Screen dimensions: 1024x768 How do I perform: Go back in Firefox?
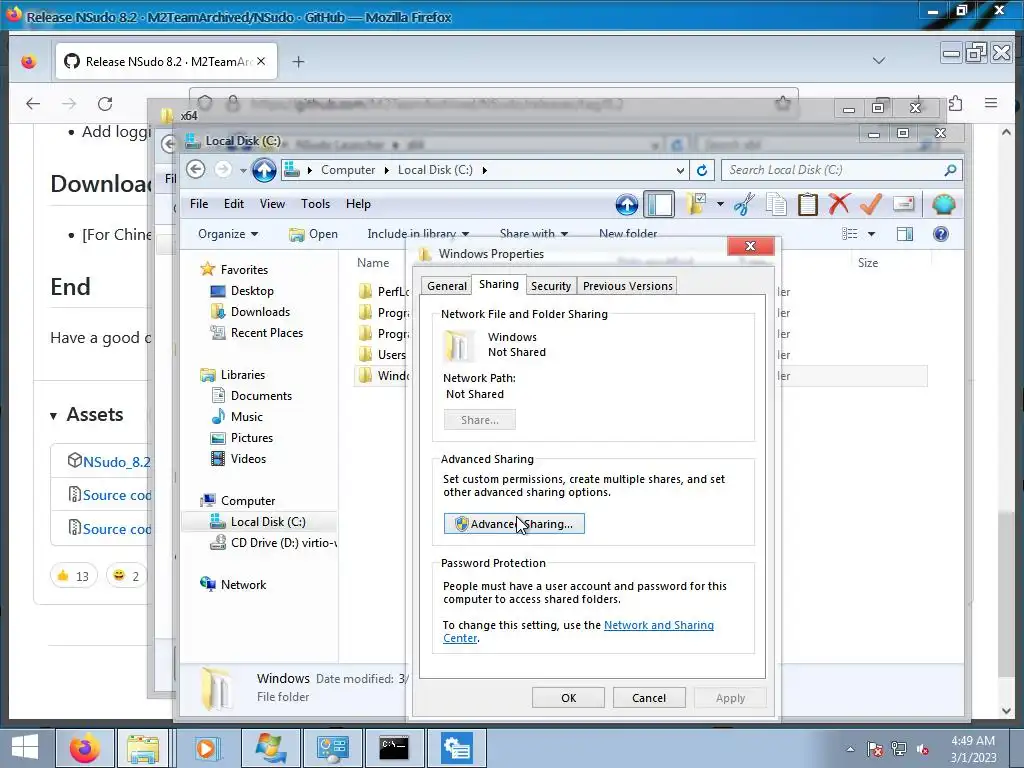click(x=33, y=103)
